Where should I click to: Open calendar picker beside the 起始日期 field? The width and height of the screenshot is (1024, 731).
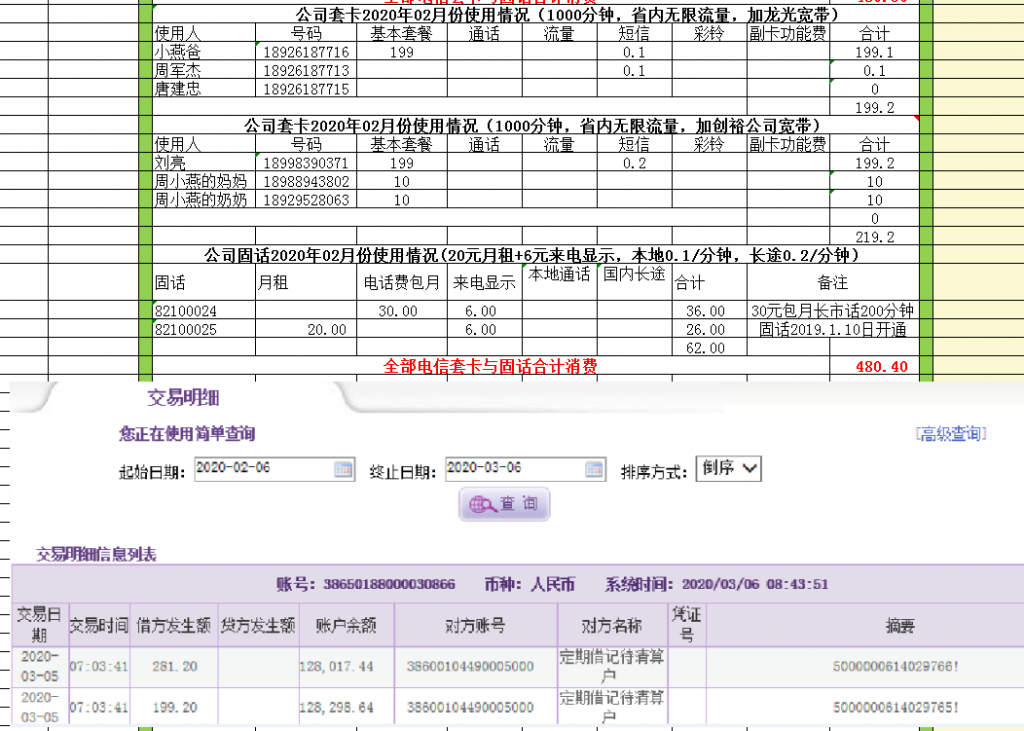[343, 468]
